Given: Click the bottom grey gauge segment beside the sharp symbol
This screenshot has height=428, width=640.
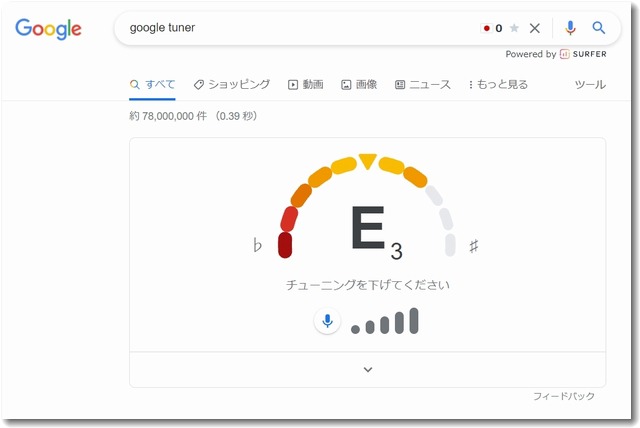Looking at the screenshot, I should (450, 245).
